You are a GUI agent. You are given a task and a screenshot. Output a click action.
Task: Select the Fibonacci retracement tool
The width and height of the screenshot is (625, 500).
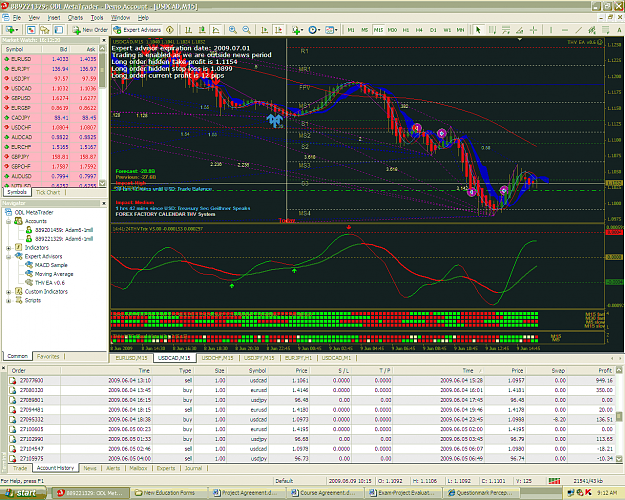point(606,30)
